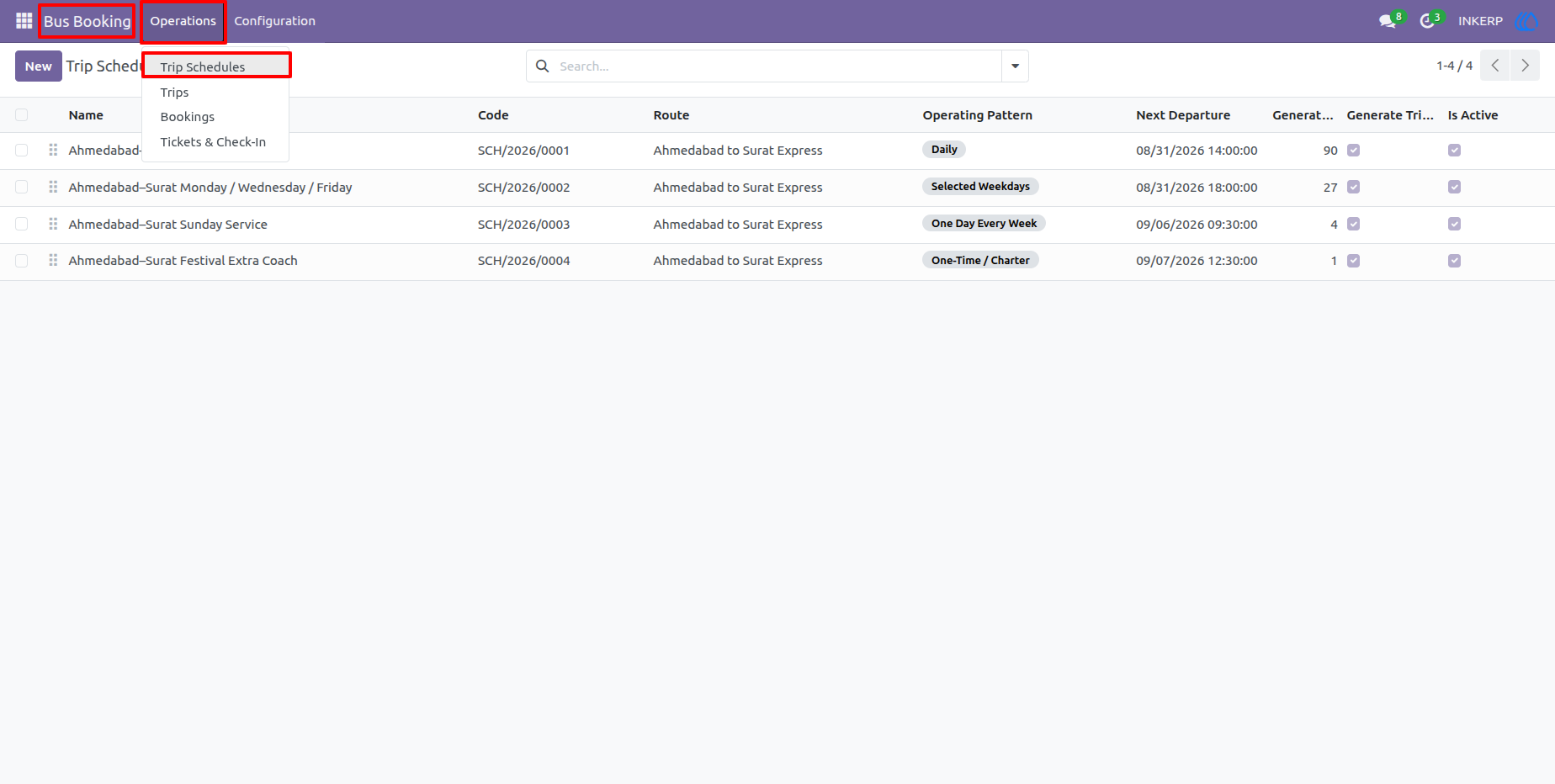Click code SCH/2026/0004
This screenshot has width=1555, height=784.
click(523, 261)
